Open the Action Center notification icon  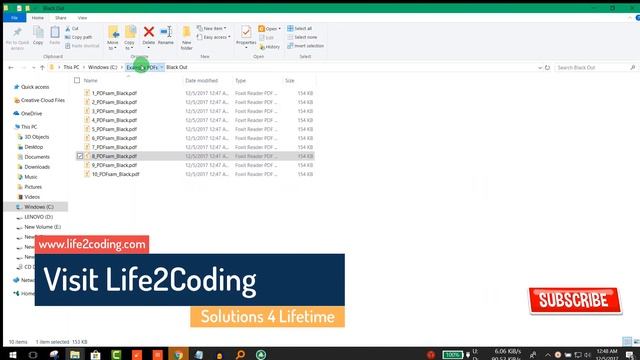[x=630, y=355]
